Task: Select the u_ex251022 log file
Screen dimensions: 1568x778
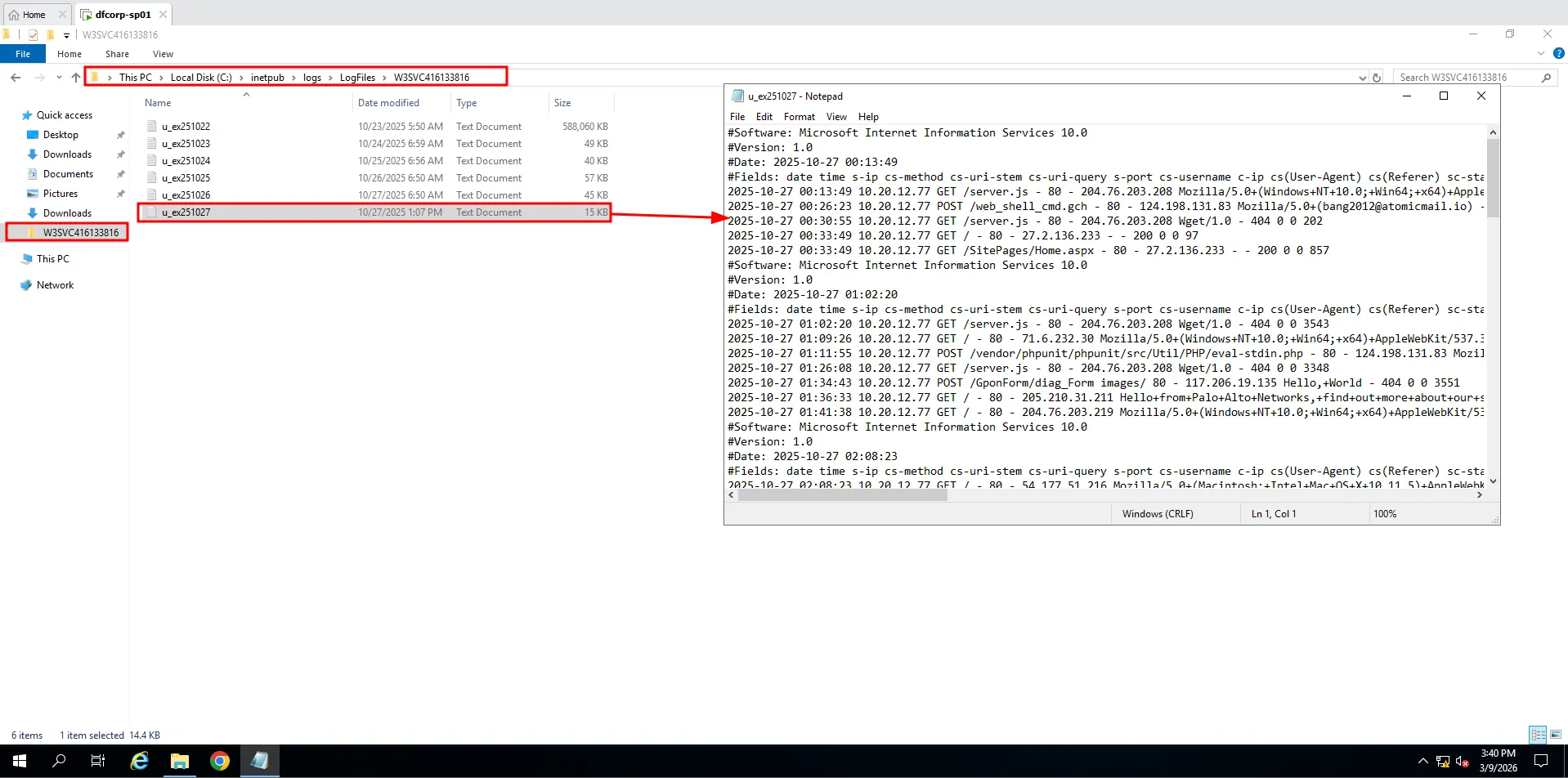Action: (x=186, y=127)
